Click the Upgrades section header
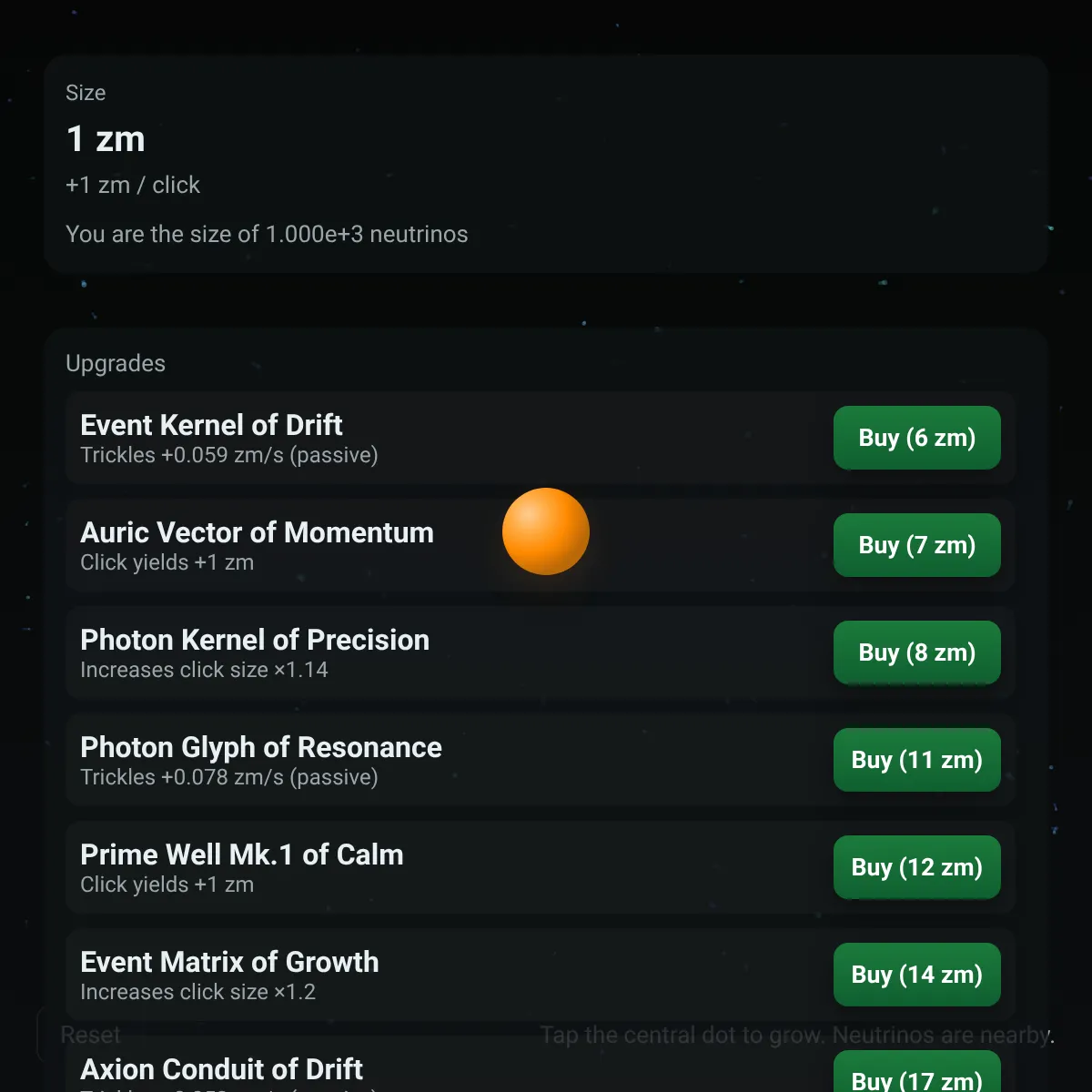 [x=116, y=363]
